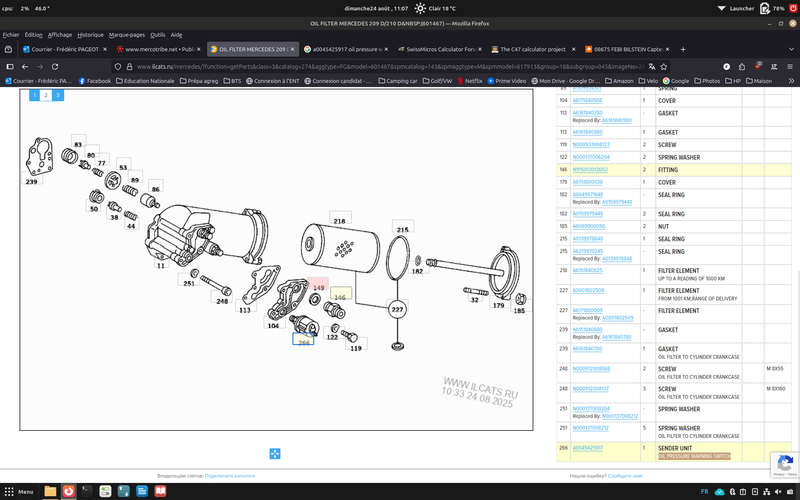Open the Netflix bookmark
The width and height of the screenshot is (800, 500).
tap(470, 81)
